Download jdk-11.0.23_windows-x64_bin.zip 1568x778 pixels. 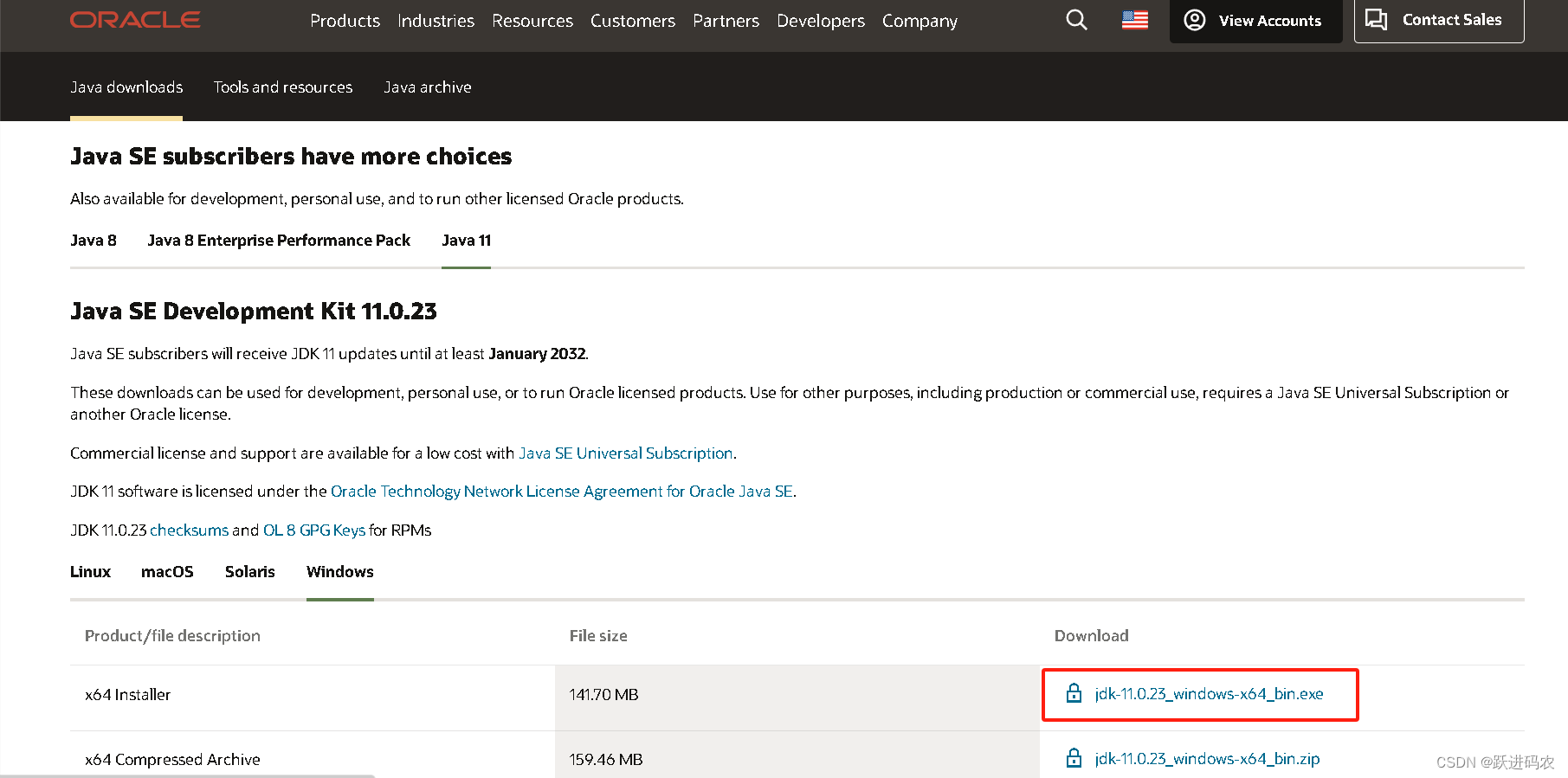click(x=1207, y=759)
